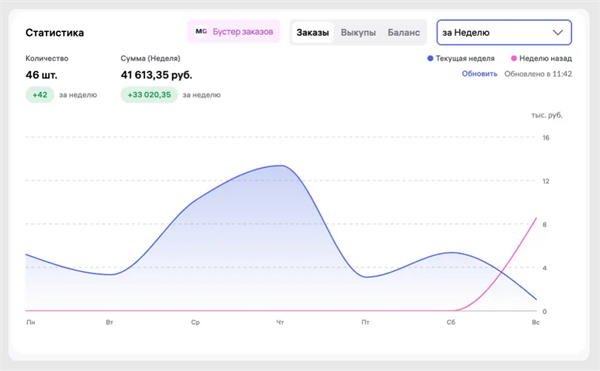The height and width of the screenshot is (371, 600).
Task: Toggle Текущая неделя series in legend
Action: click(461, 59)
